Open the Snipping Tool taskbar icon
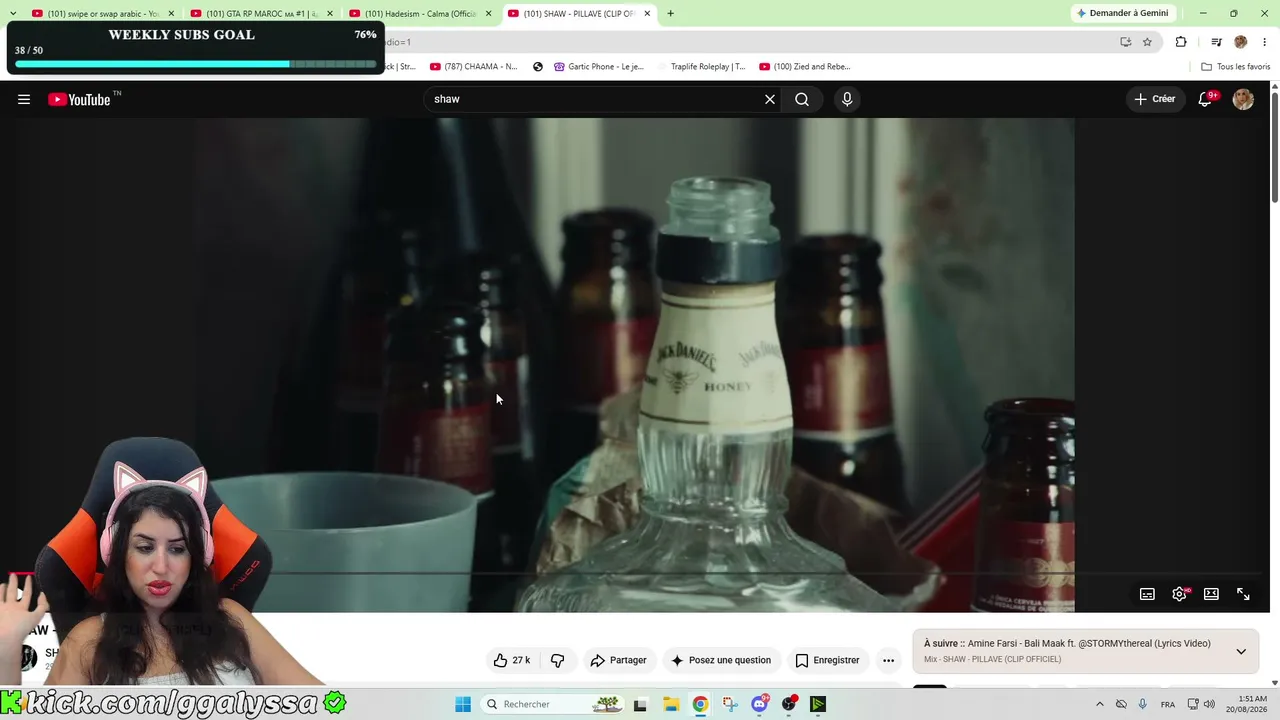Viewport: 1280px width, 720px height. tap(730, 704)
